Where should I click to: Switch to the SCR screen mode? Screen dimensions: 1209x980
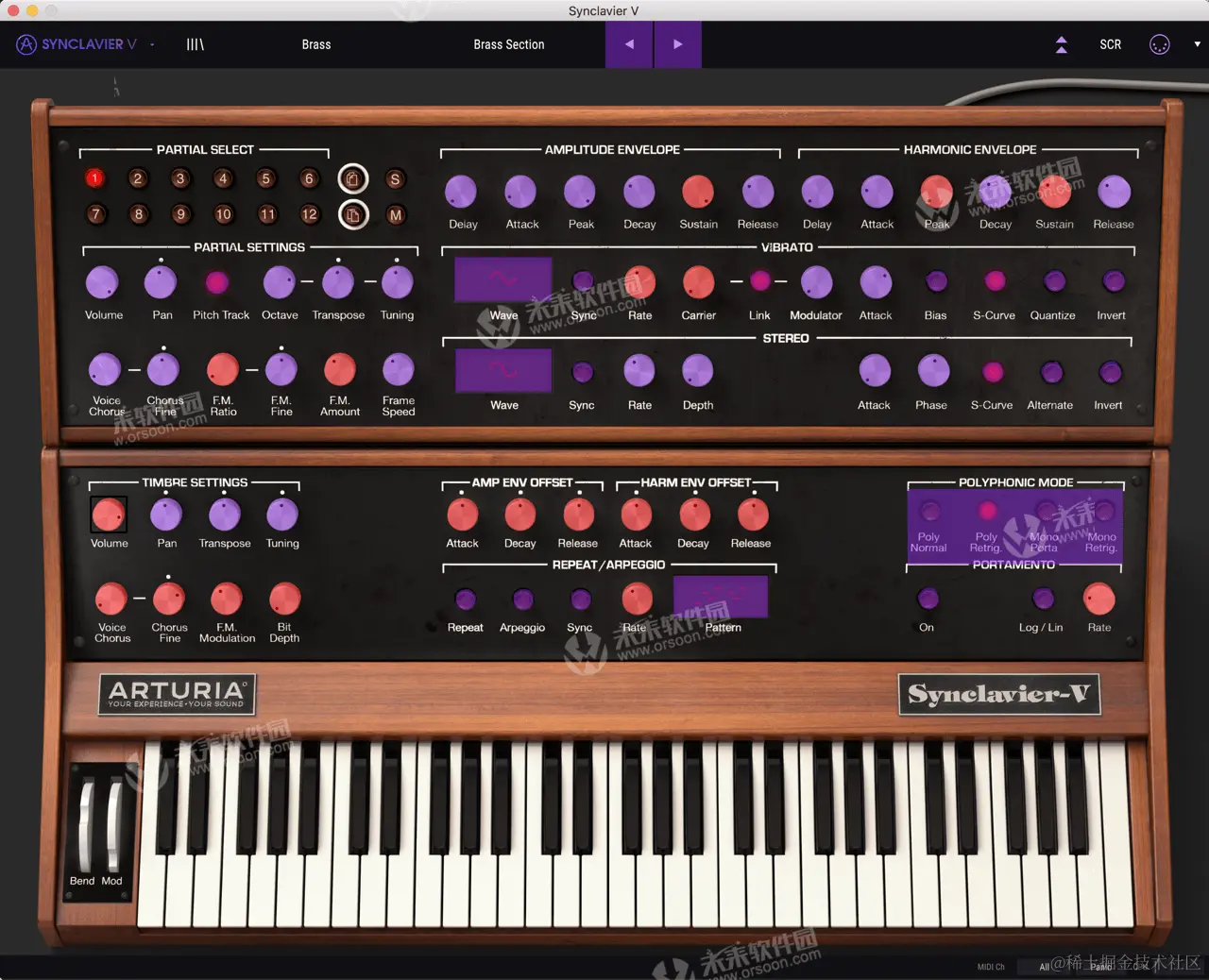pyautogui.click(x=1111, y=44)
